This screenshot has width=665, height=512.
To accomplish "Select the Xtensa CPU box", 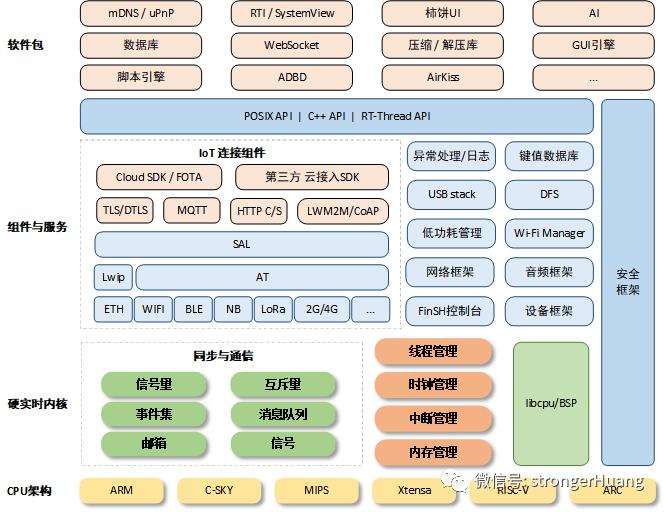I will coord(414,491).
